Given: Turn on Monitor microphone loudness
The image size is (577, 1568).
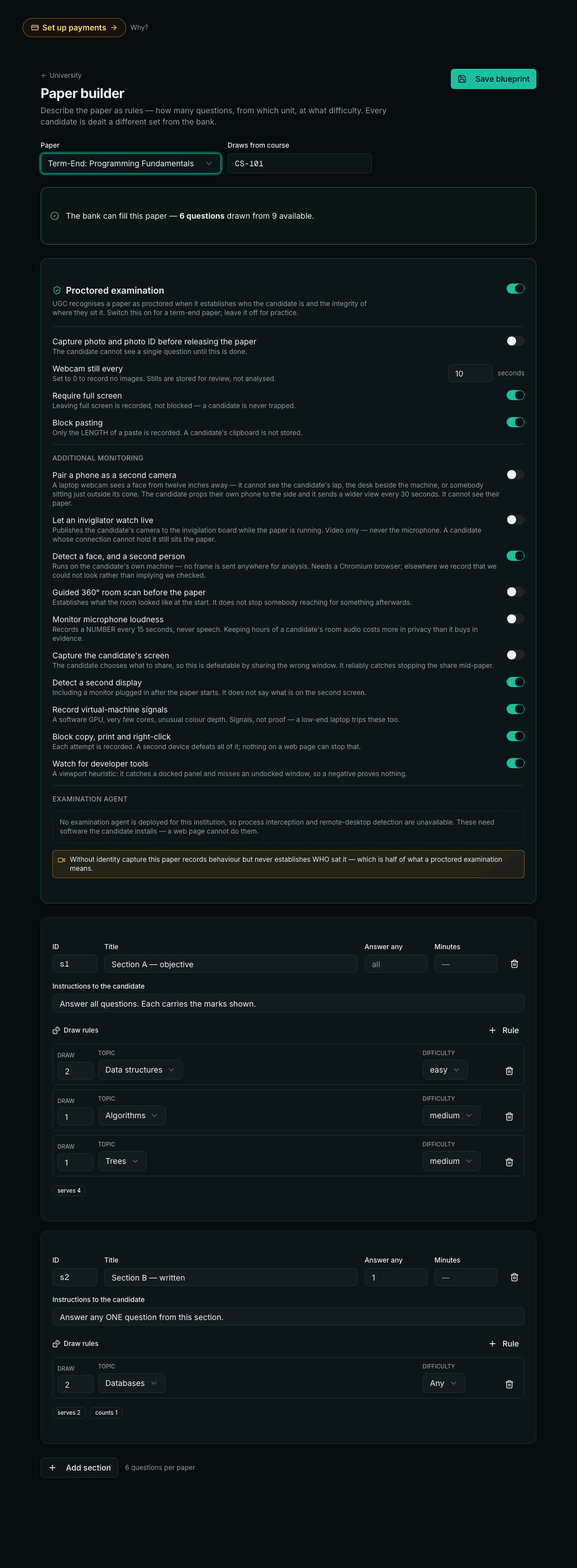Looking at the screenshot, I should pyautogui.click(x=516, y=618).
